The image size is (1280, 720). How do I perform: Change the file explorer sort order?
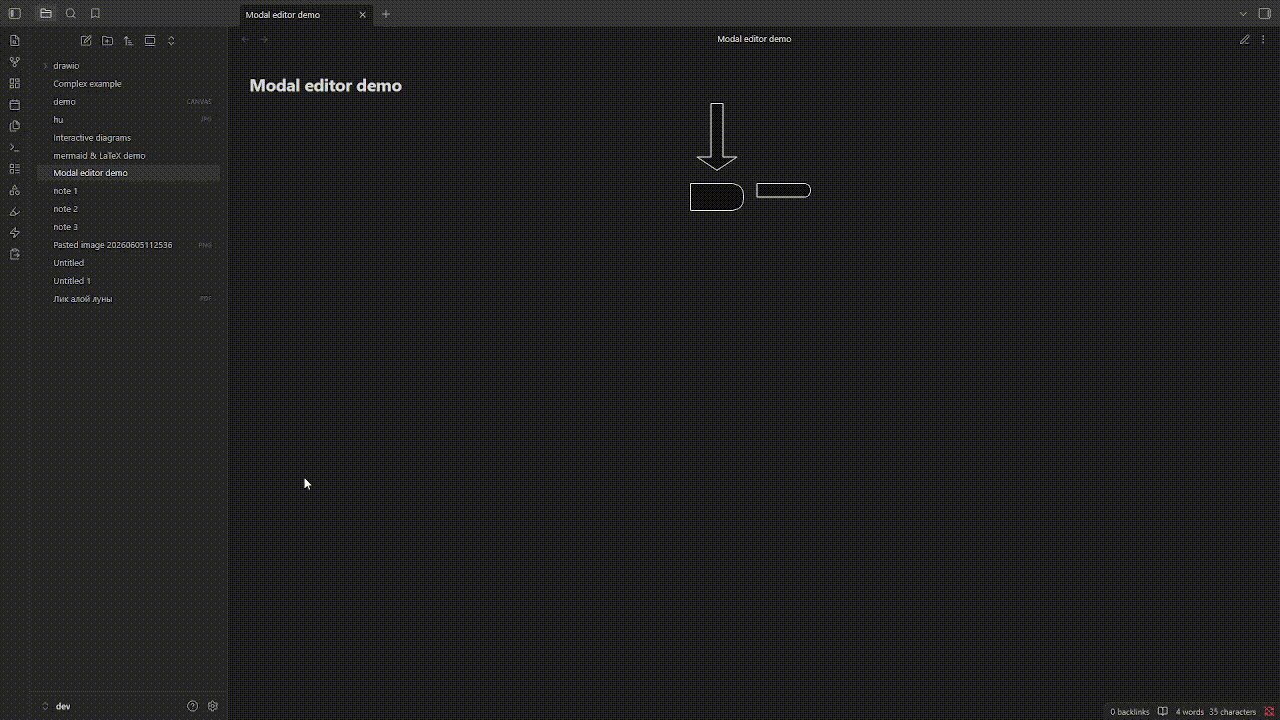(128, 41)
